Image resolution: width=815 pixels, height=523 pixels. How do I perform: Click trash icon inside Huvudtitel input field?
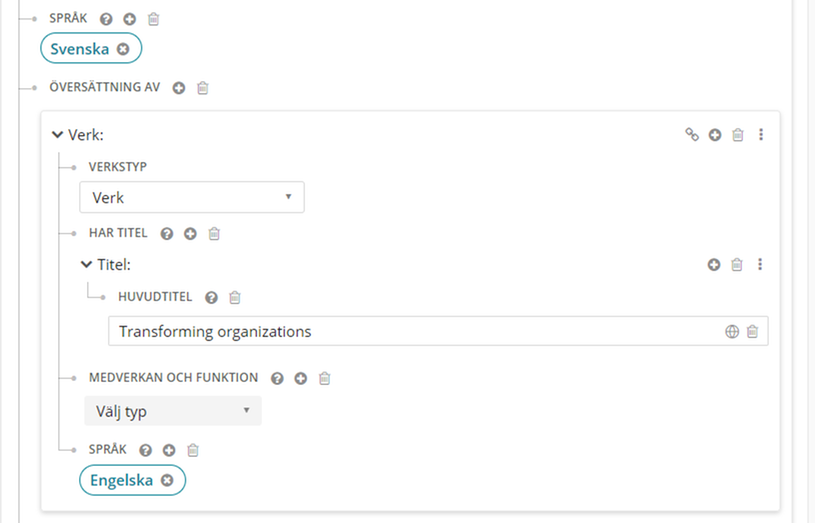(x=753, y=332)
